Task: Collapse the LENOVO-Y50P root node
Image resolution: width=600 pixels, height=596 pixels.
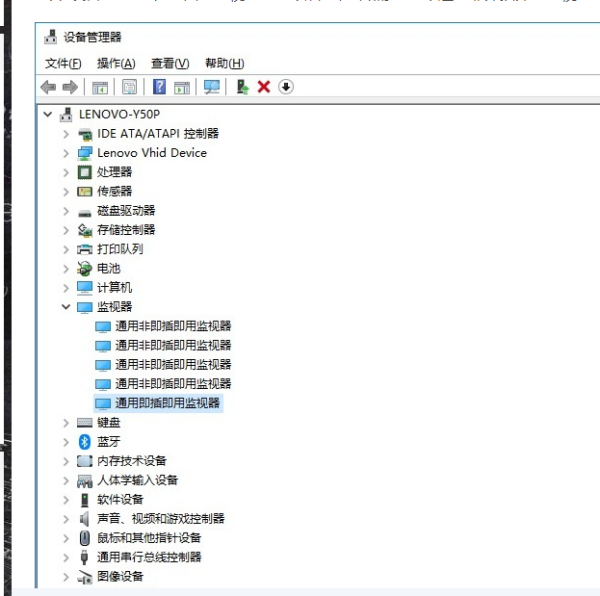Action: pyautogui.click(x=48, y=114)
